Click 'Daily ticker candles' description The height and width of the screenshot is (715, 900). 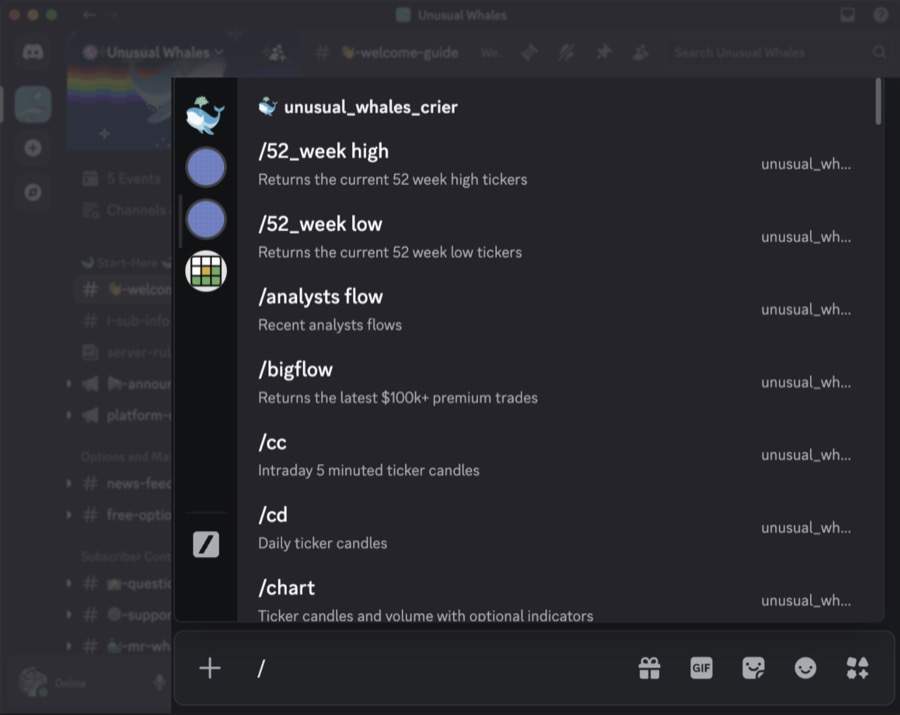coord(323,543)
